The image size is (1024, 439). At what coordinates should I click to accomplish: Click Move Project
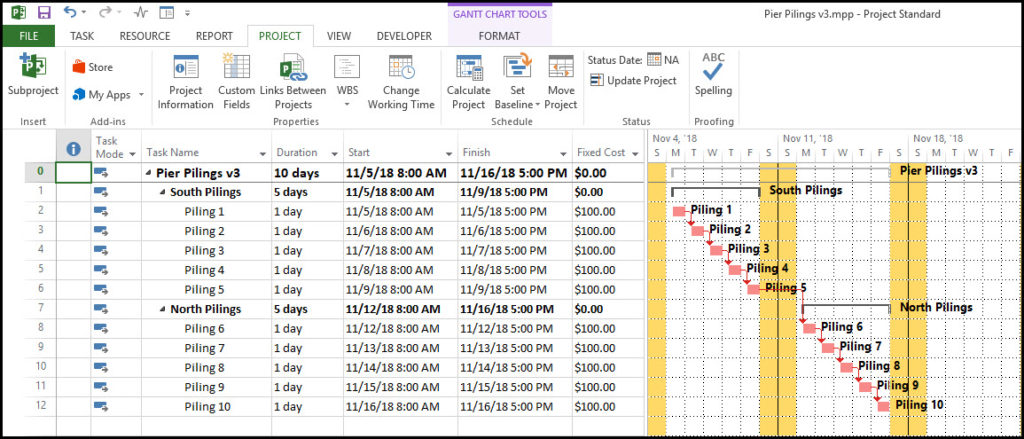[x=560, y=82]
